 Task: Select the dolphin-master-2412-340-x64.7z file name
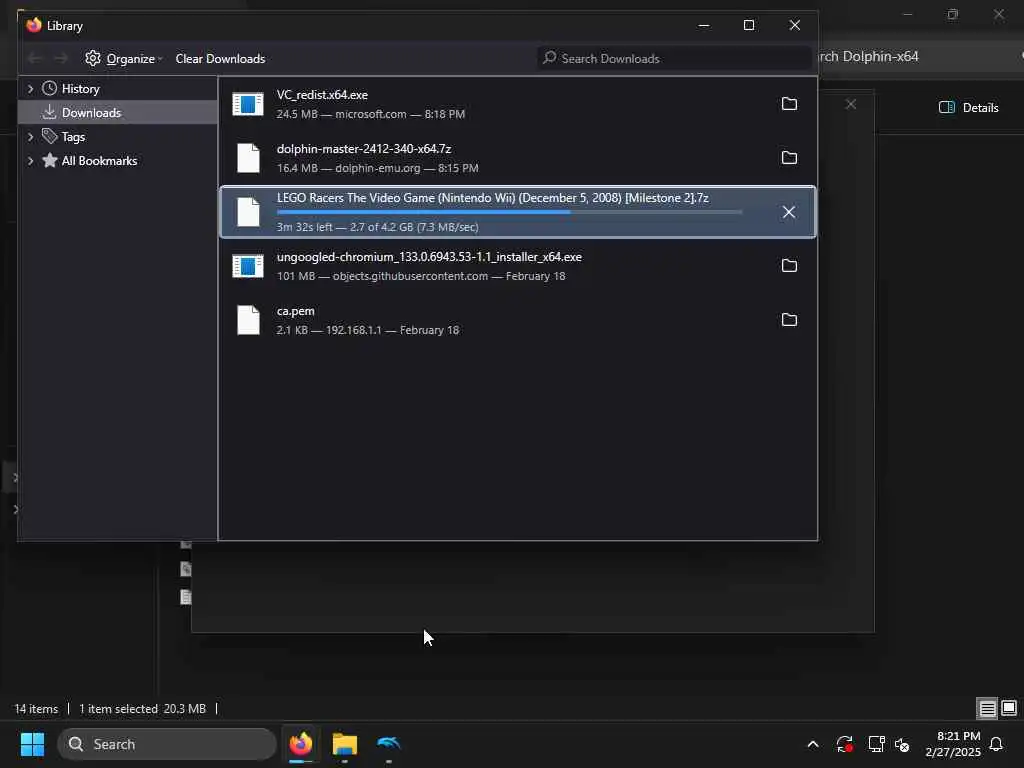click(364, 149)
